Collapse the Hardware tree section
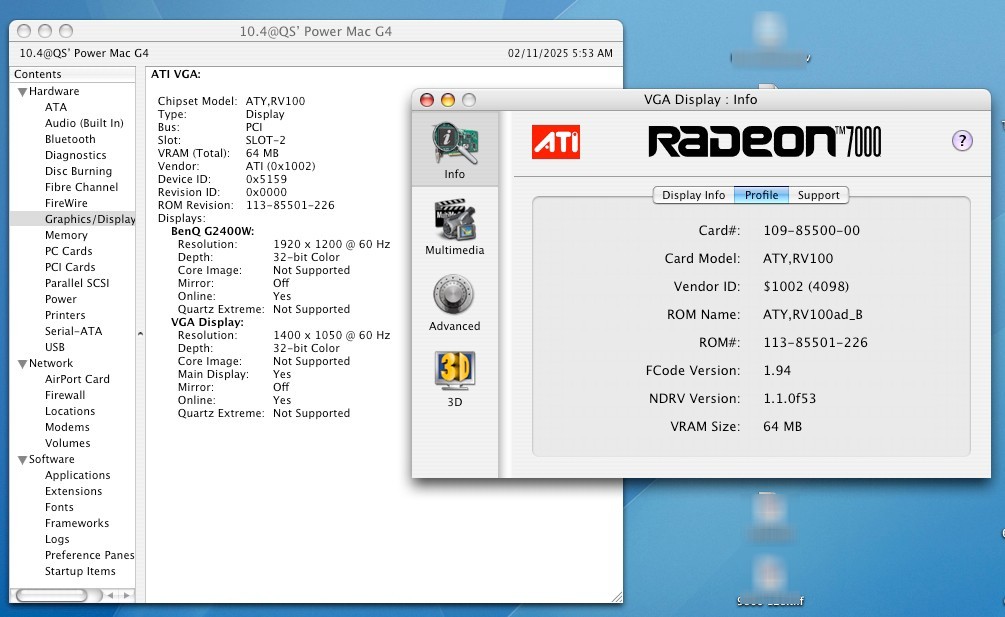The image size is (1005, 617). tap(22, 92)
